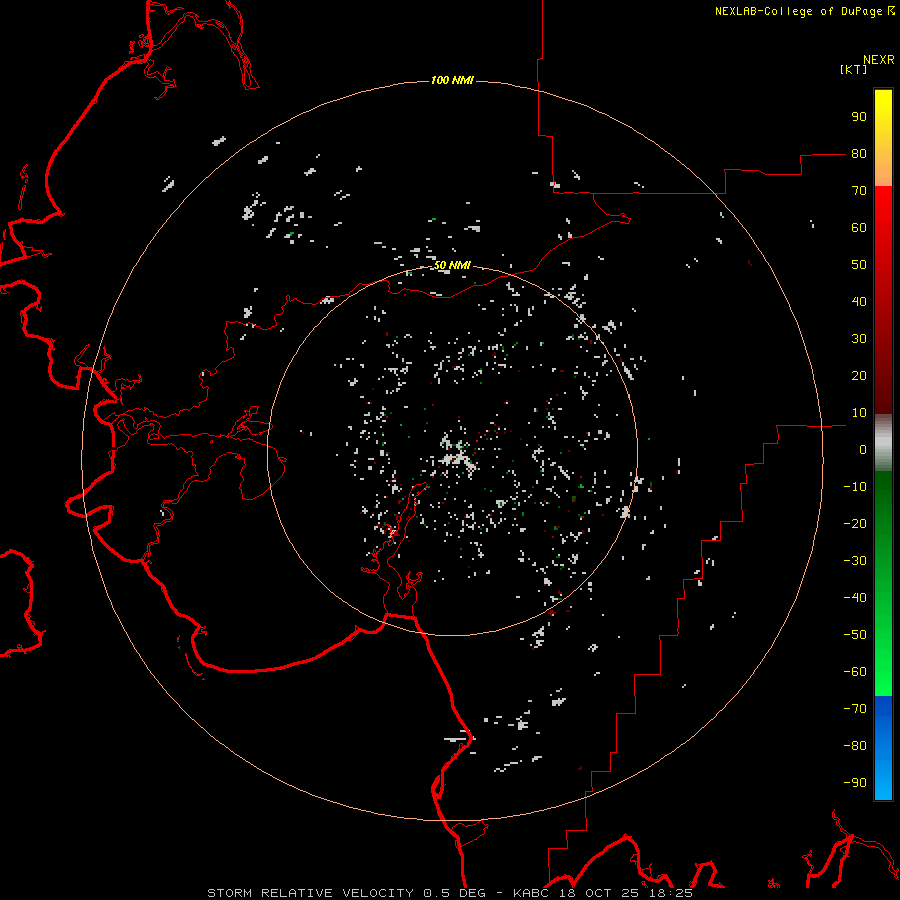The width and height of the screenshot is (900, 900).
Task: Click the -50 knot scale value
Action: coord(855,635)
